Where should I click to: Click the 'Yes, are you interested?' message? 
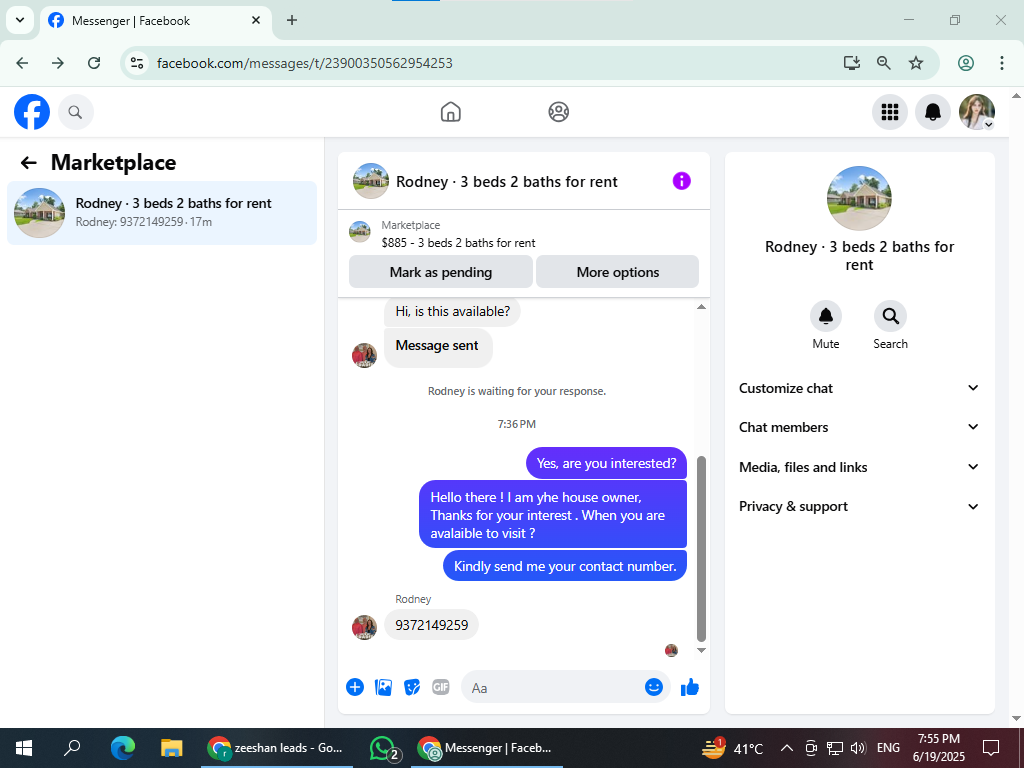point(607,463)
